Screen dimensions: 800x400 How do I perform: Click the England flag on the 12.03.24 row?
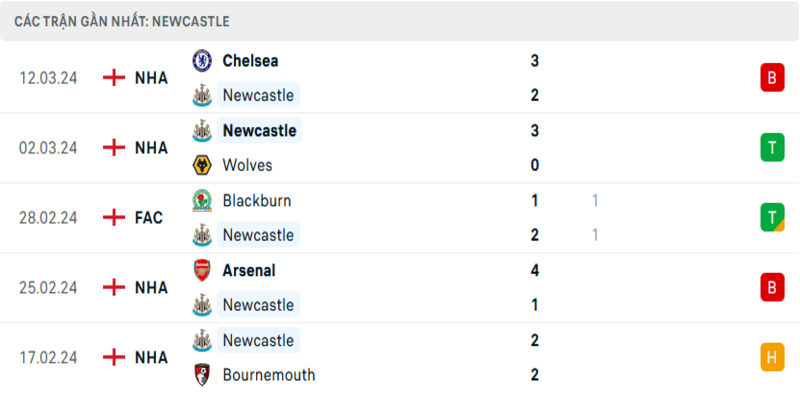[115, 78]
